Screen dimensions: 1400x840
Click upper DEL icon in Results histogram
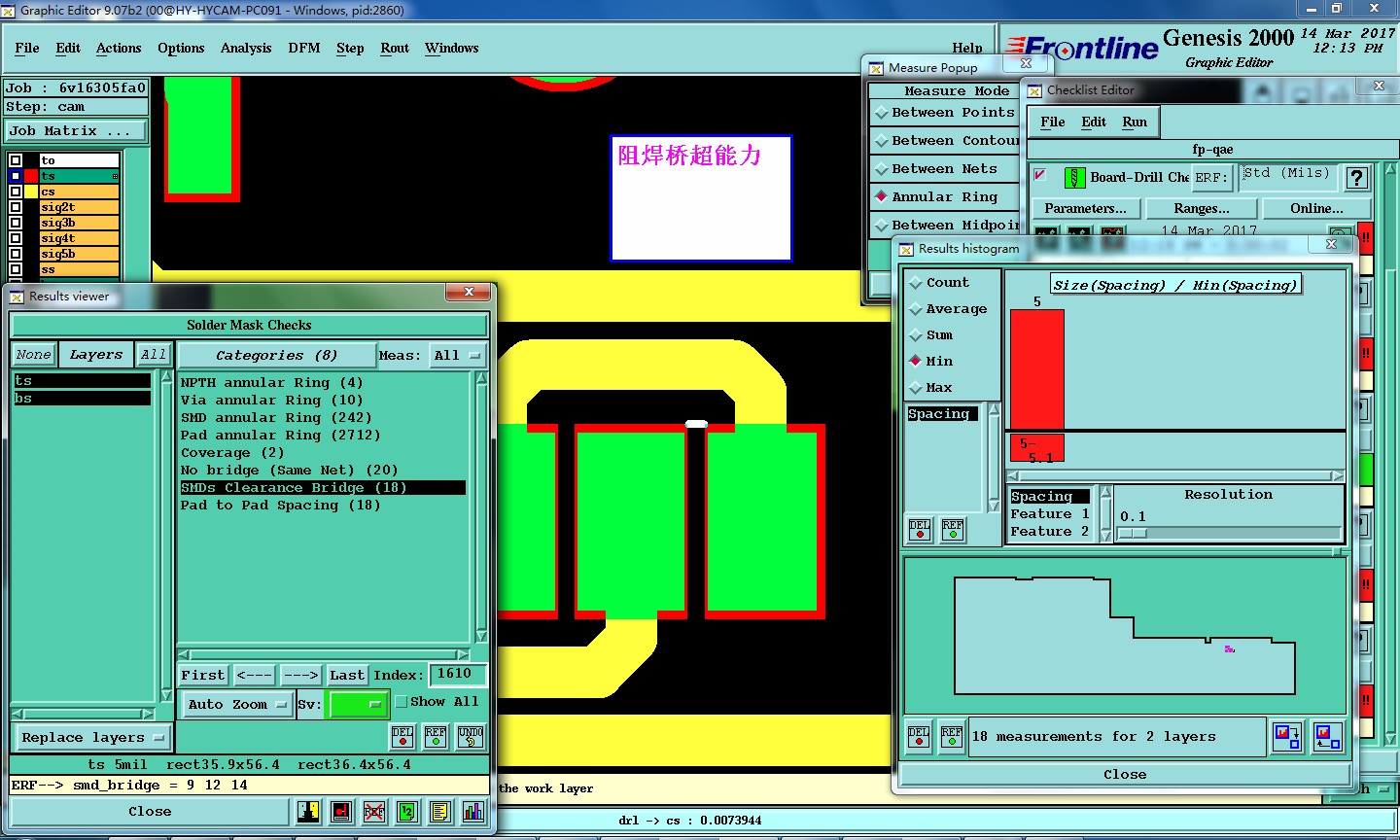tap(920, 529)
